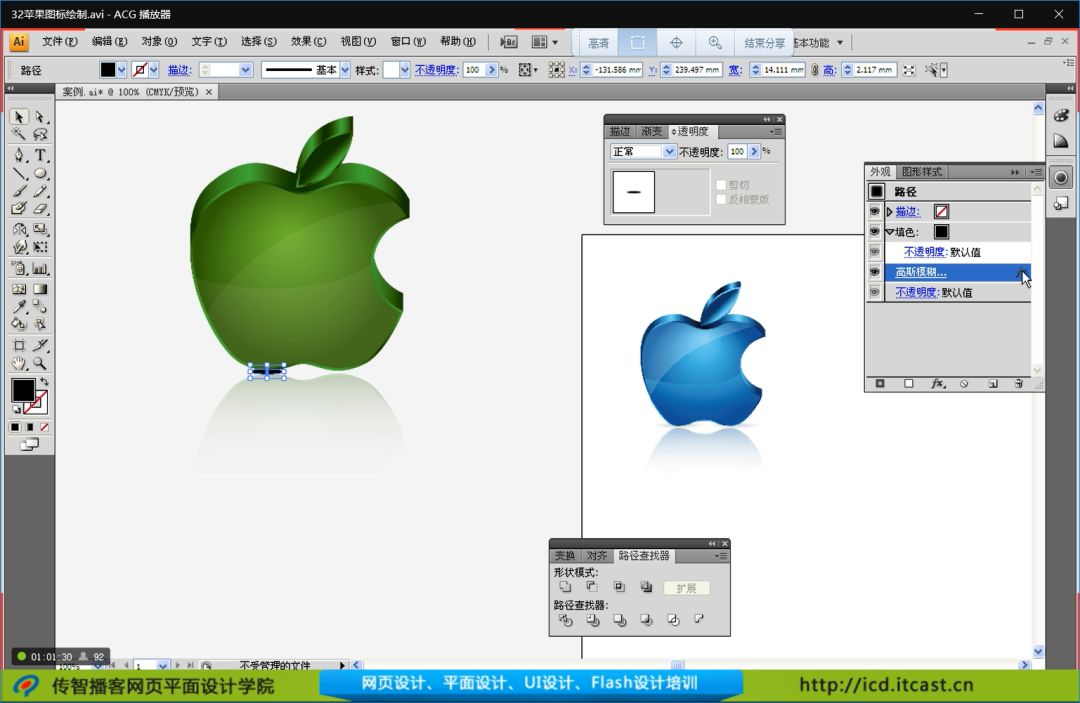The height and width of the screenshot is (703, 1080).
Task: Hide the 高斯模糊 effect via its eye icon
Action: [875, 272]
